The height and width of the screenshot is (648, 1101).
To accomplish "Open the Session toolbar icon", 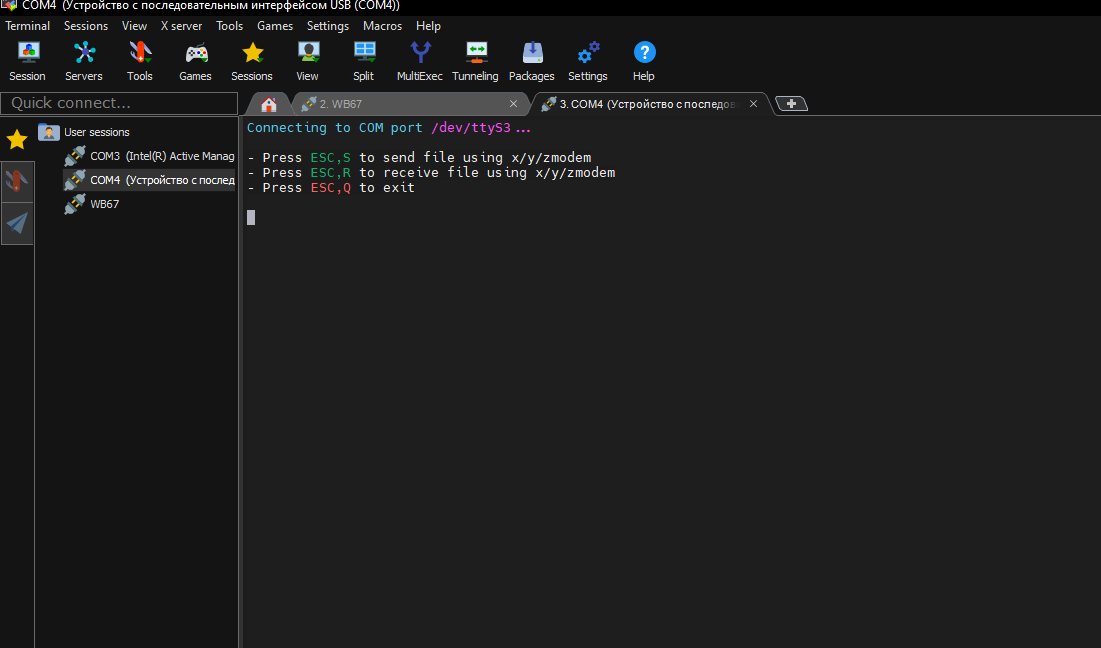I will [x=27, y=61].
